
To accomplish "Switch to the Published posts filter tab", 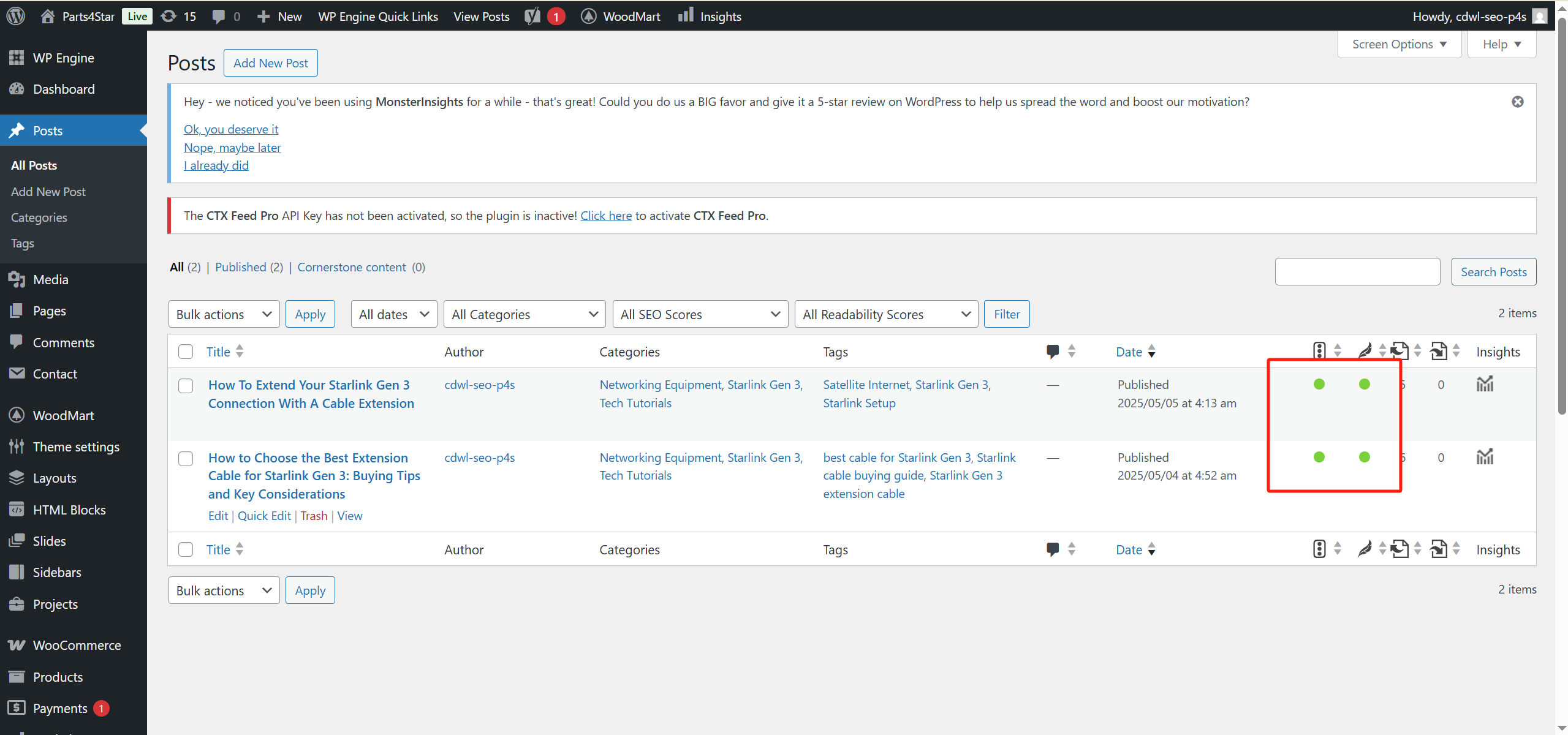I will [240, 267].
